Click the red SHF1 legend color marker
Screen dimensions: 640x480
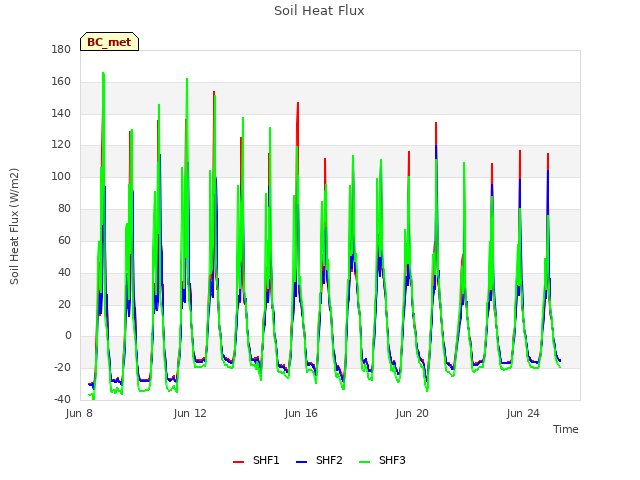coord(238,462)
